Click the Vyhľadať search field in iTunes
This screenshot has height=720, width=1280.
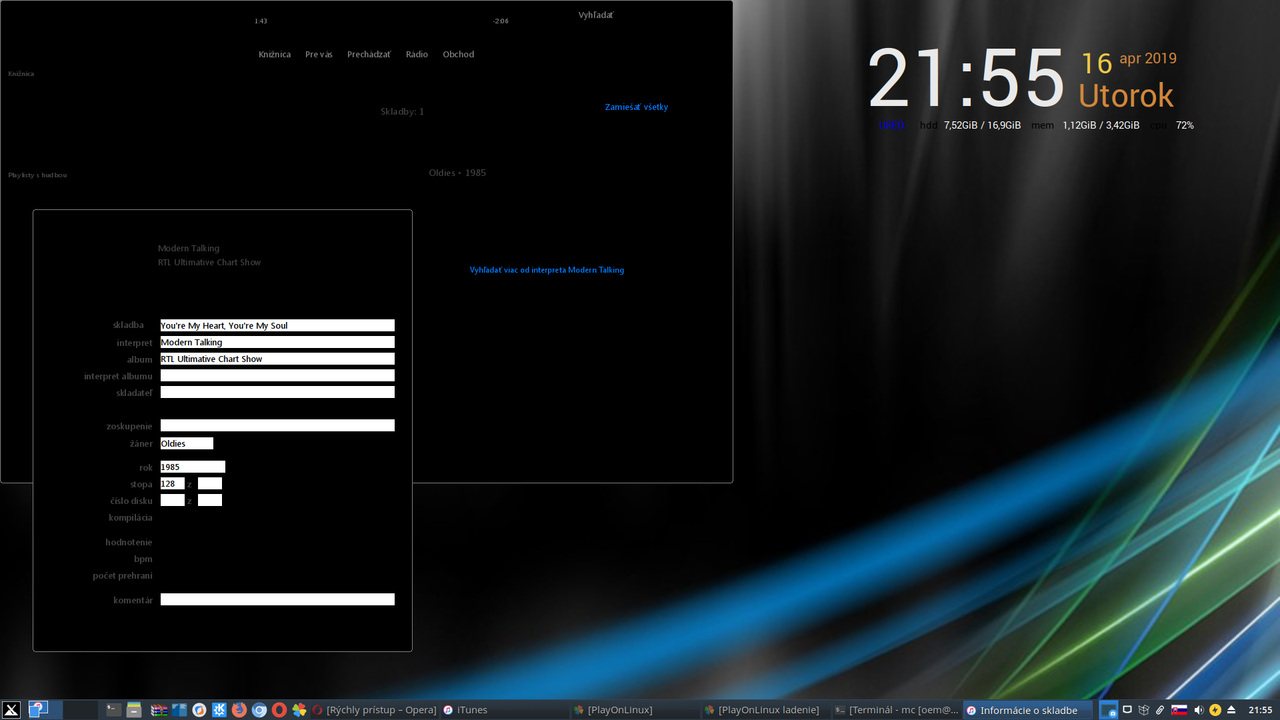[596, 15]
